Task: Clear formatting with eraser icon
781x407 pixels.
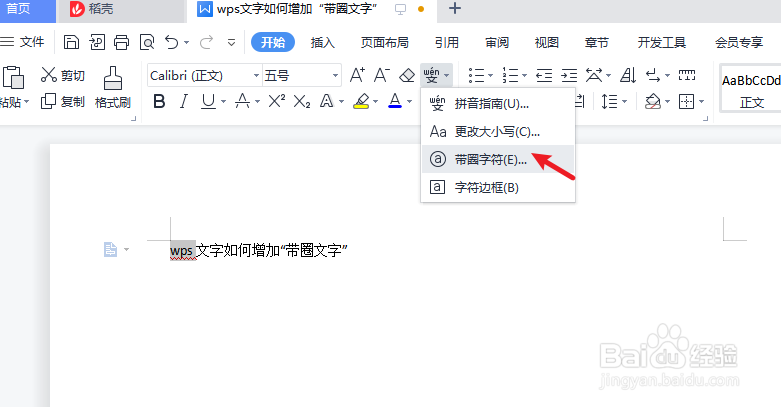Action: pos(407,76)
